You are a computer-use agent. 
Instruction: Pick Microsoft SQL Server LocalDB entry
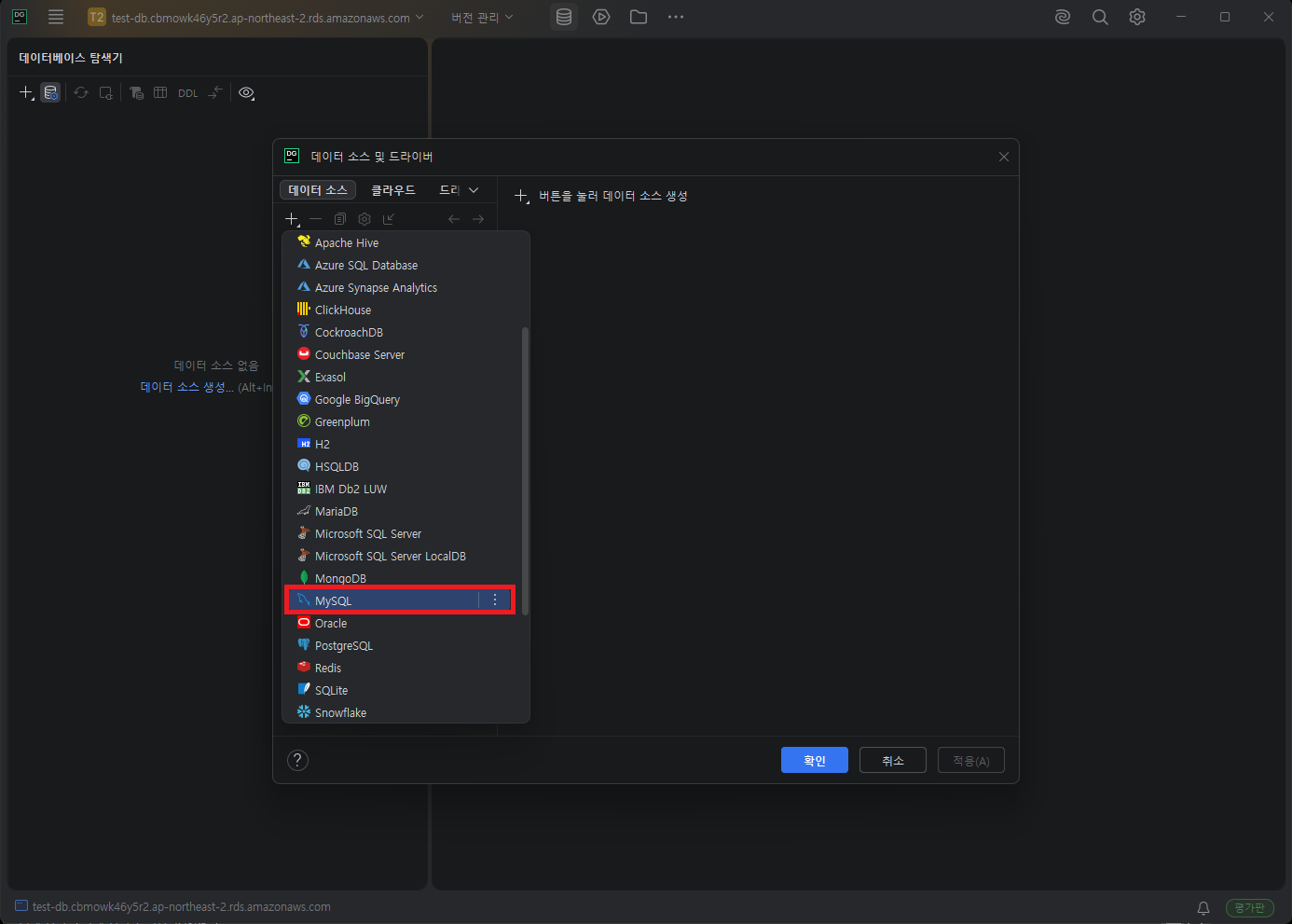402,556
